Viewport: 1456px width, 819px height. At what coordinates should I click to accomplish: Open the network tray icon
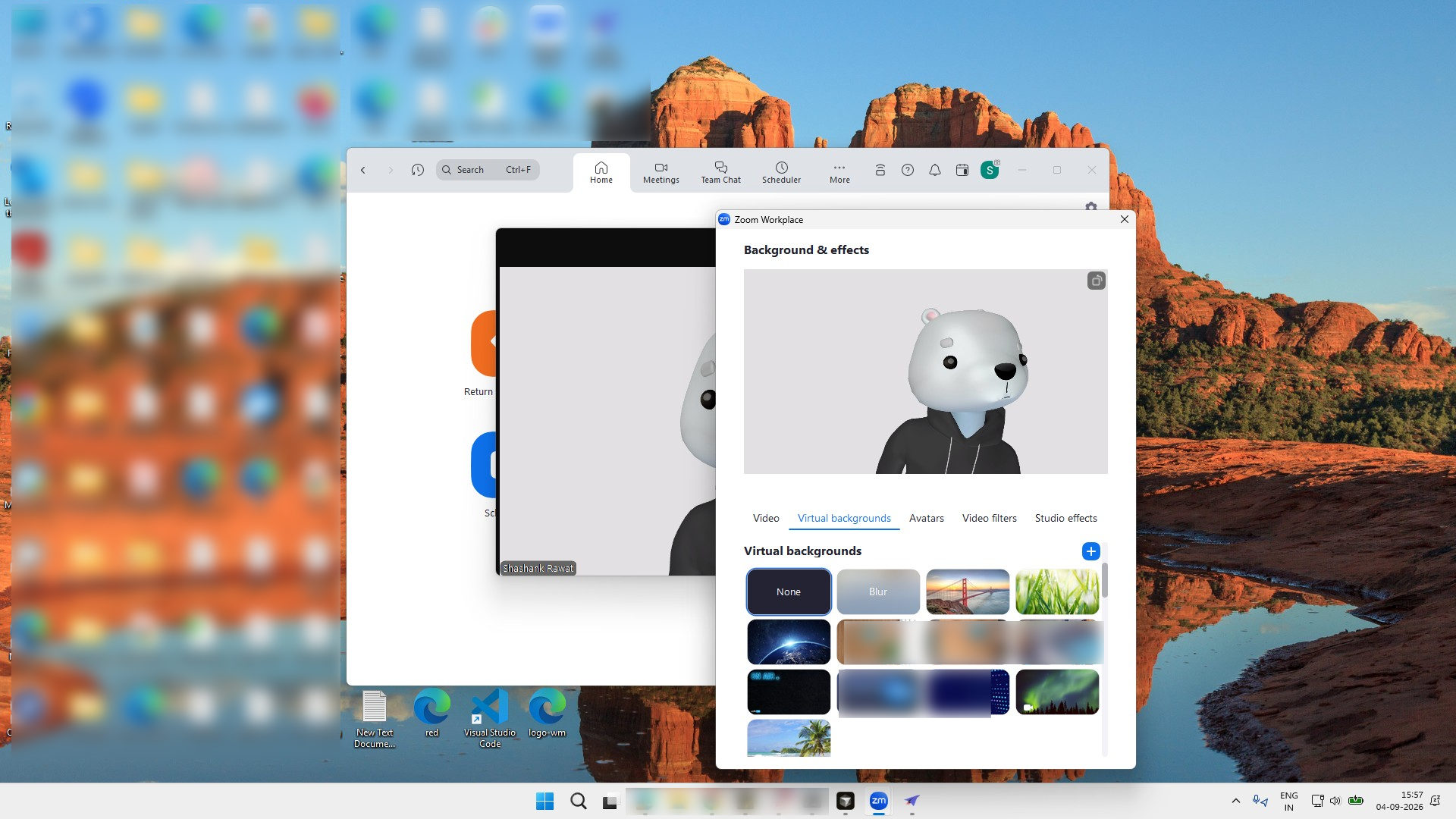tap(1317, 801)
